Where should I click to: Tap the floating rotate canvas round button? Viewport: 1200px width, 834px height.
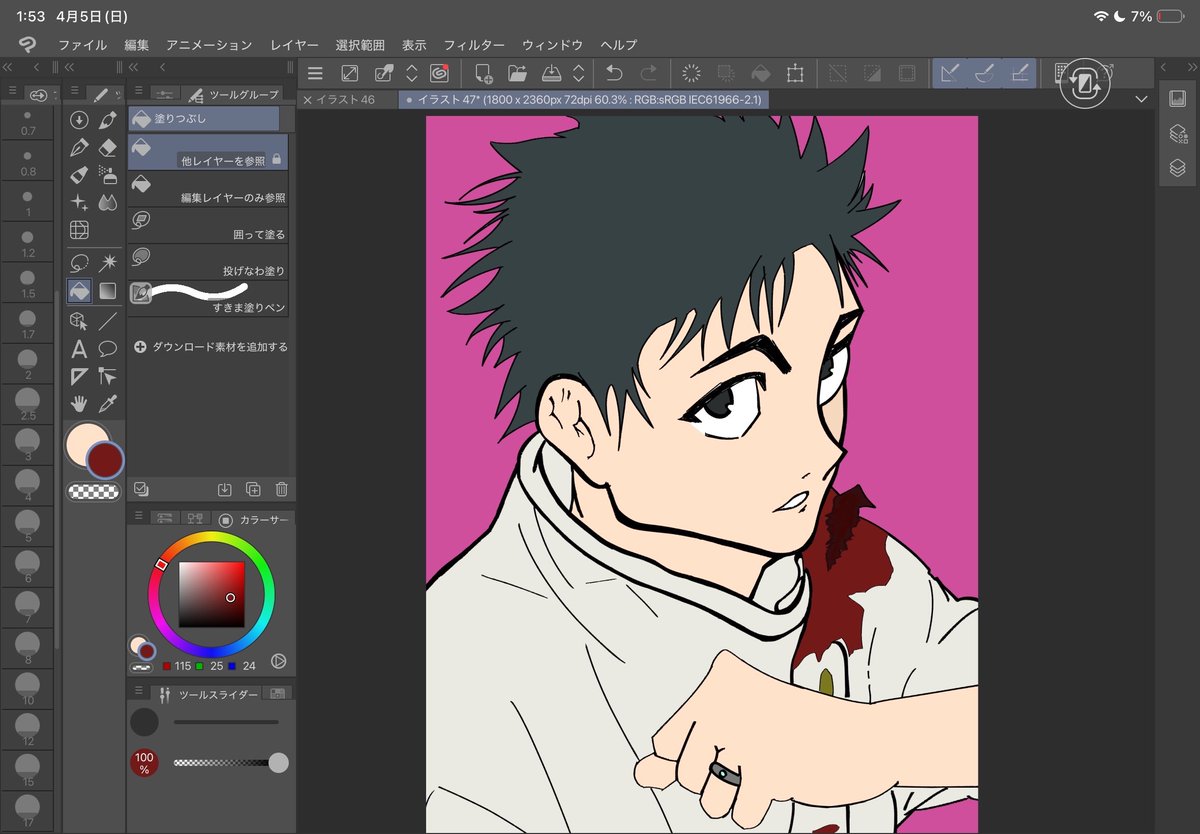[1085, 82]
